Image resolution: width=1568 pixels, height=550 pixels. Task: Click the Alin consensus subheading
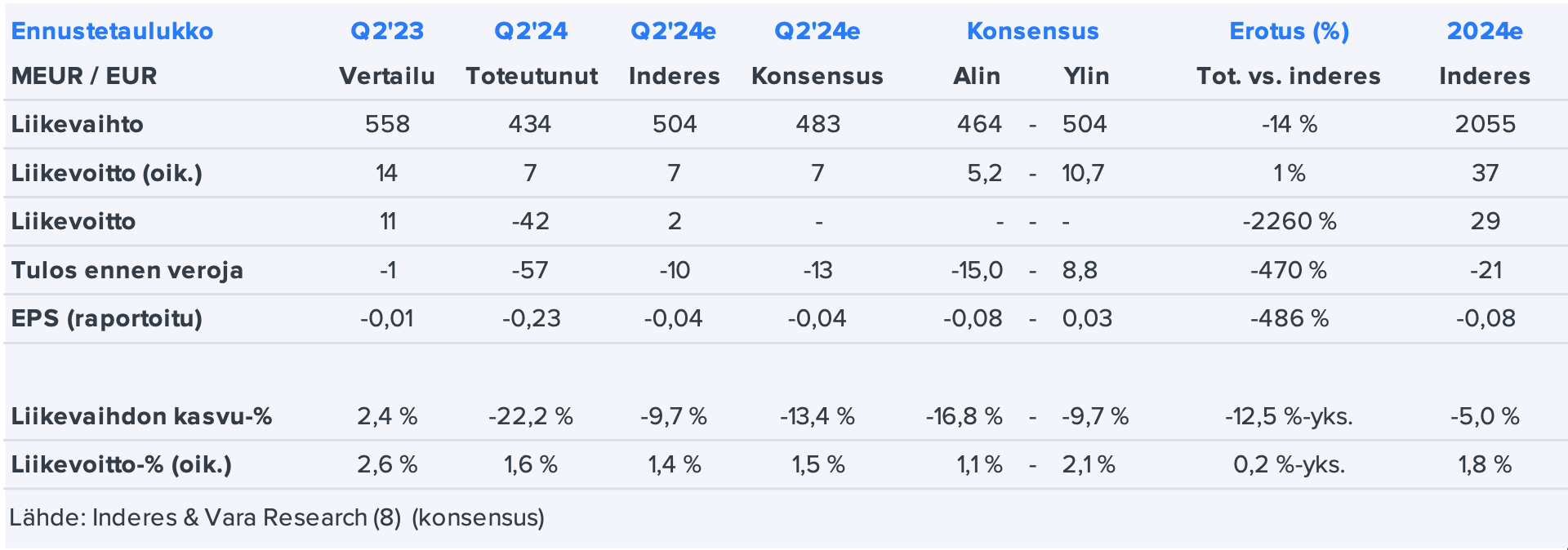(x=977, y=76)
